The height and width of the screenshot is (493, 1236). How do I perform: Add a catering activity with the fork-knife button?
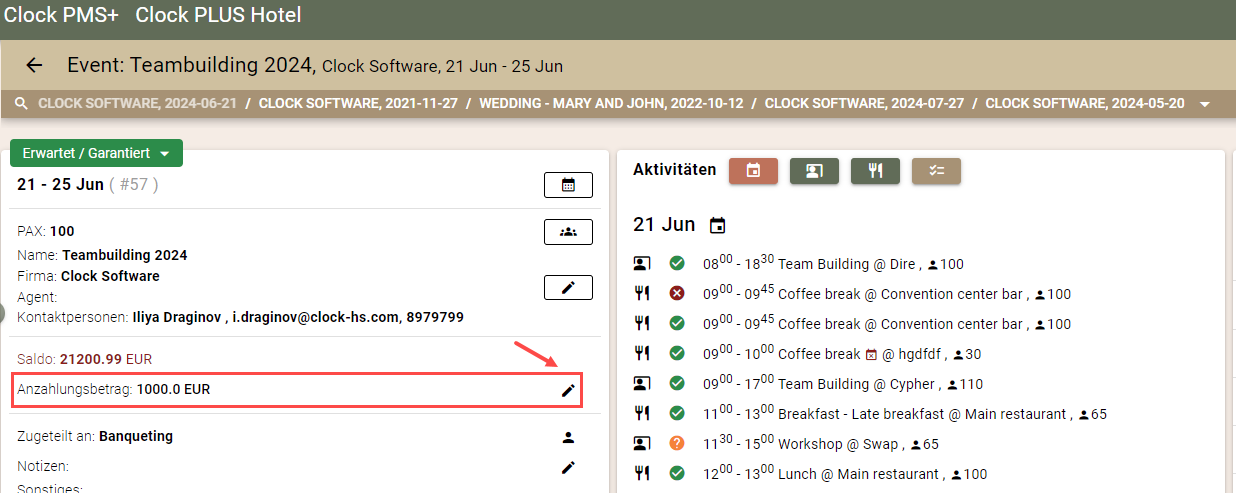point(875,171)
